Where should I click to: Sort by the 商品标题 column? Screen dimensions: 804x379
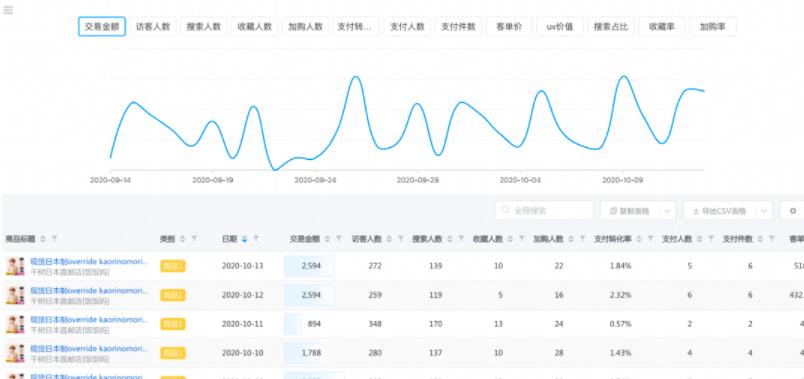pos(43,239)
